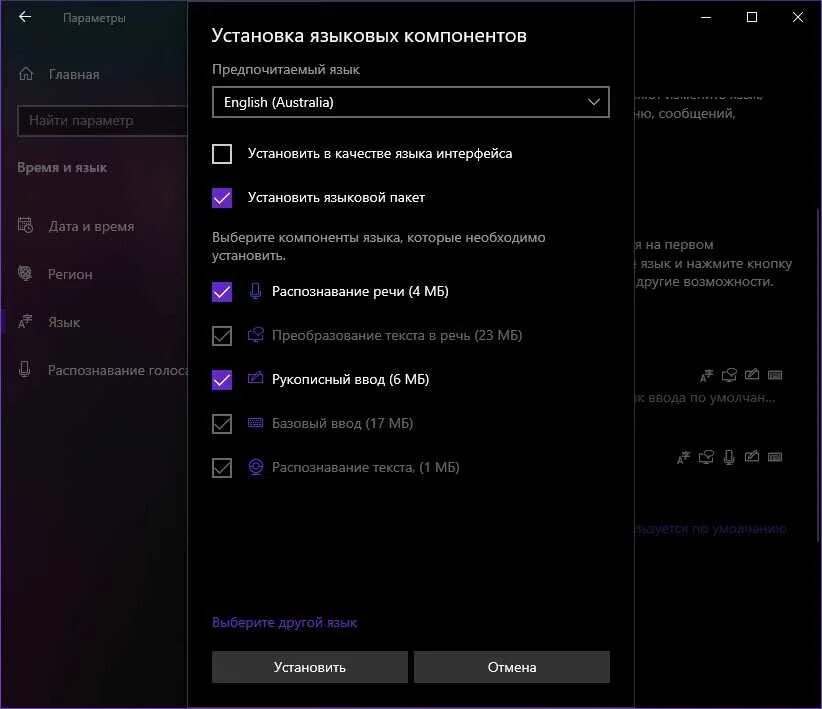
Task: Enable Установить в качестве языка интерфейса checkbox
Action: [222, 154]
